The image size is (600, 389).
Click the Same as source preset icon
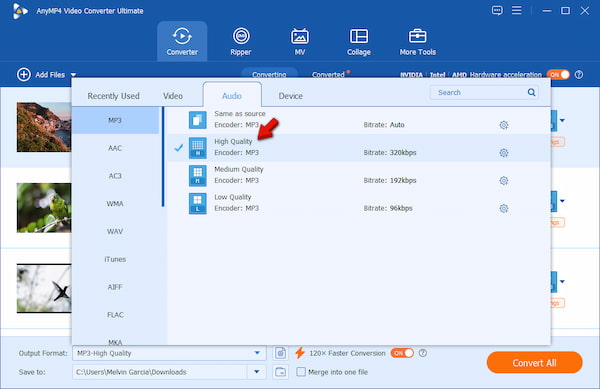[197, 120]
